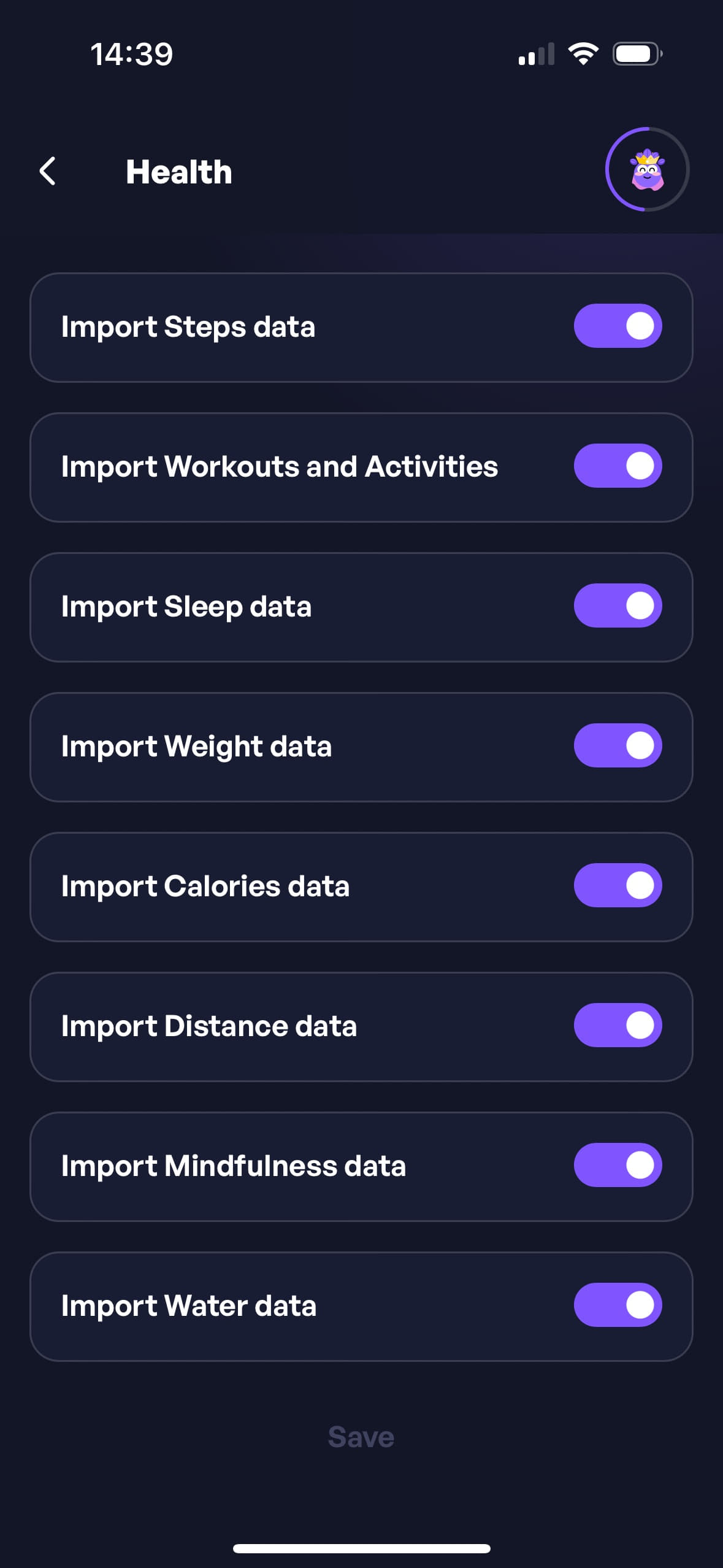Screen dimensions: 723x1568
Task: Toggle Import Mindfulness data switch
Action: tap(618, 1165)
